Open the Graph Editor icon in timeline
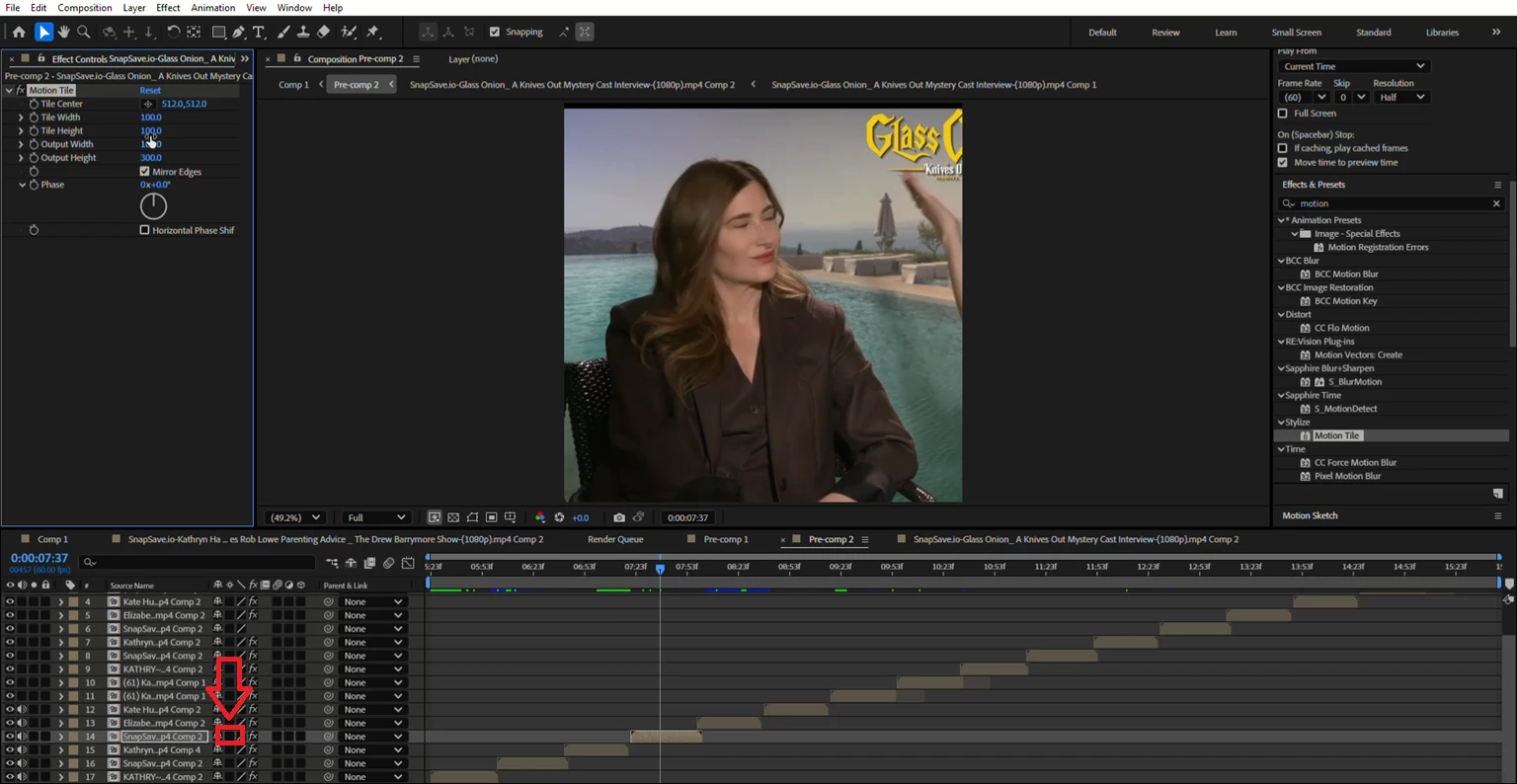This screenshot has height=784, width=1517. [x=408, y=563]
